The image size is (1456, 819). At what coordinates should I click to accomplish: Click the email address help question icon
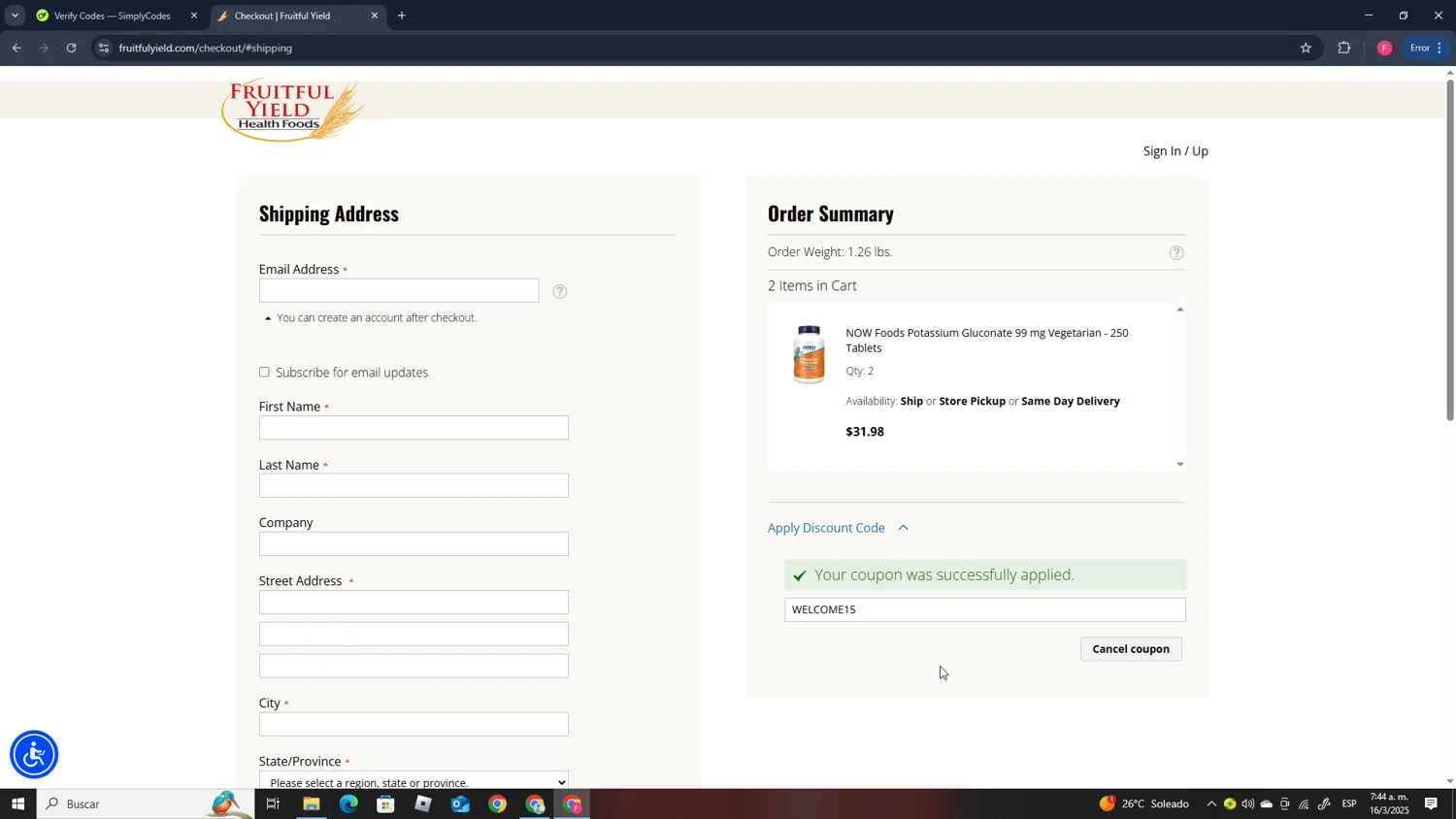pos(560,291)
